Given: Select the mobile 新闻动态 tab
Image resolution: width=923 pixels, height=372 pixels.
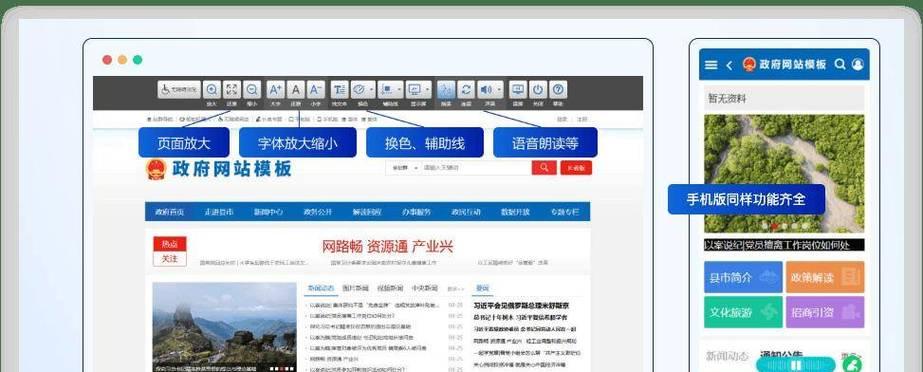Looking at the screenshot, I should coord(727,356).
